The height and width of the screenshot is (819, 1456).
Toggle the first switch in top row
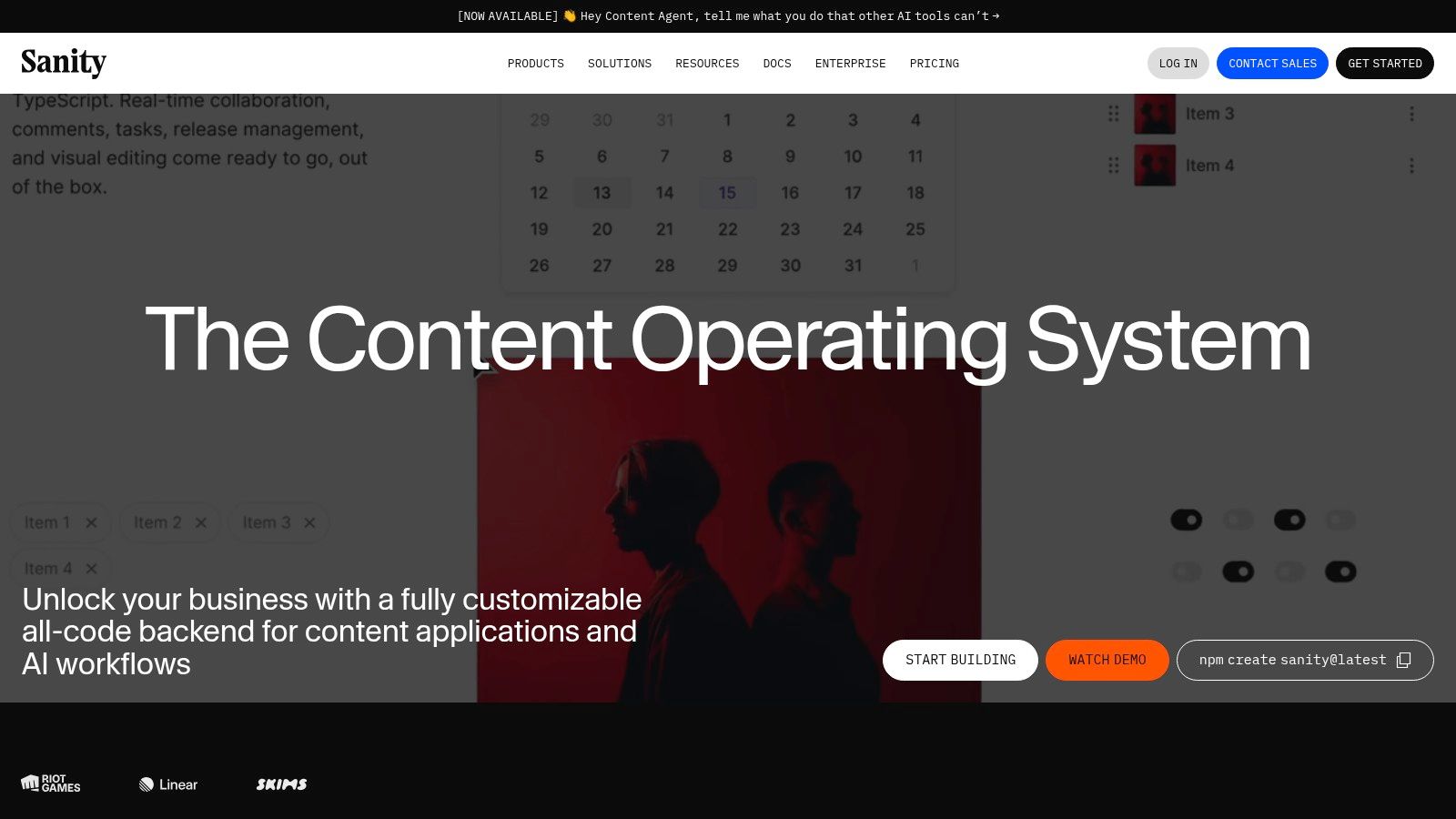click(1186, 520)
